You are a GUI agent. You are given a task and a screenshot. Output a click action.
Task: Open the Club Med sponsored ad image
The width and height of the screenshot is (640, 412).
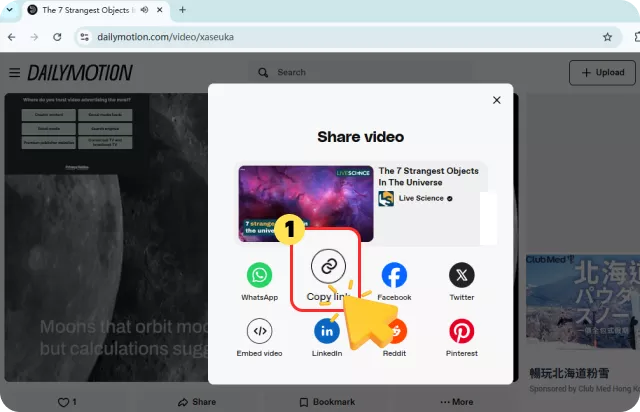coord(583,301)
